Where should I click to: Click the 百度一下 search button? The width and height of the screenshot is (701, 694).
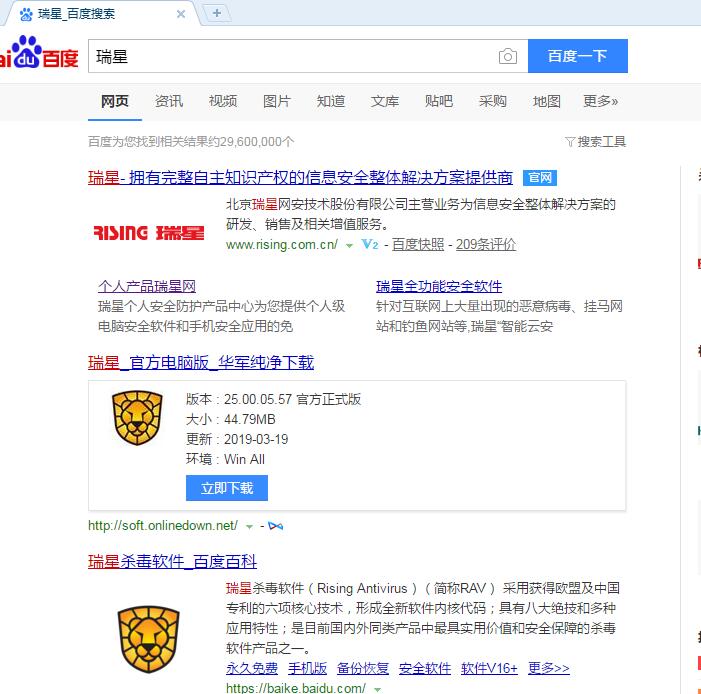point(578,56)
